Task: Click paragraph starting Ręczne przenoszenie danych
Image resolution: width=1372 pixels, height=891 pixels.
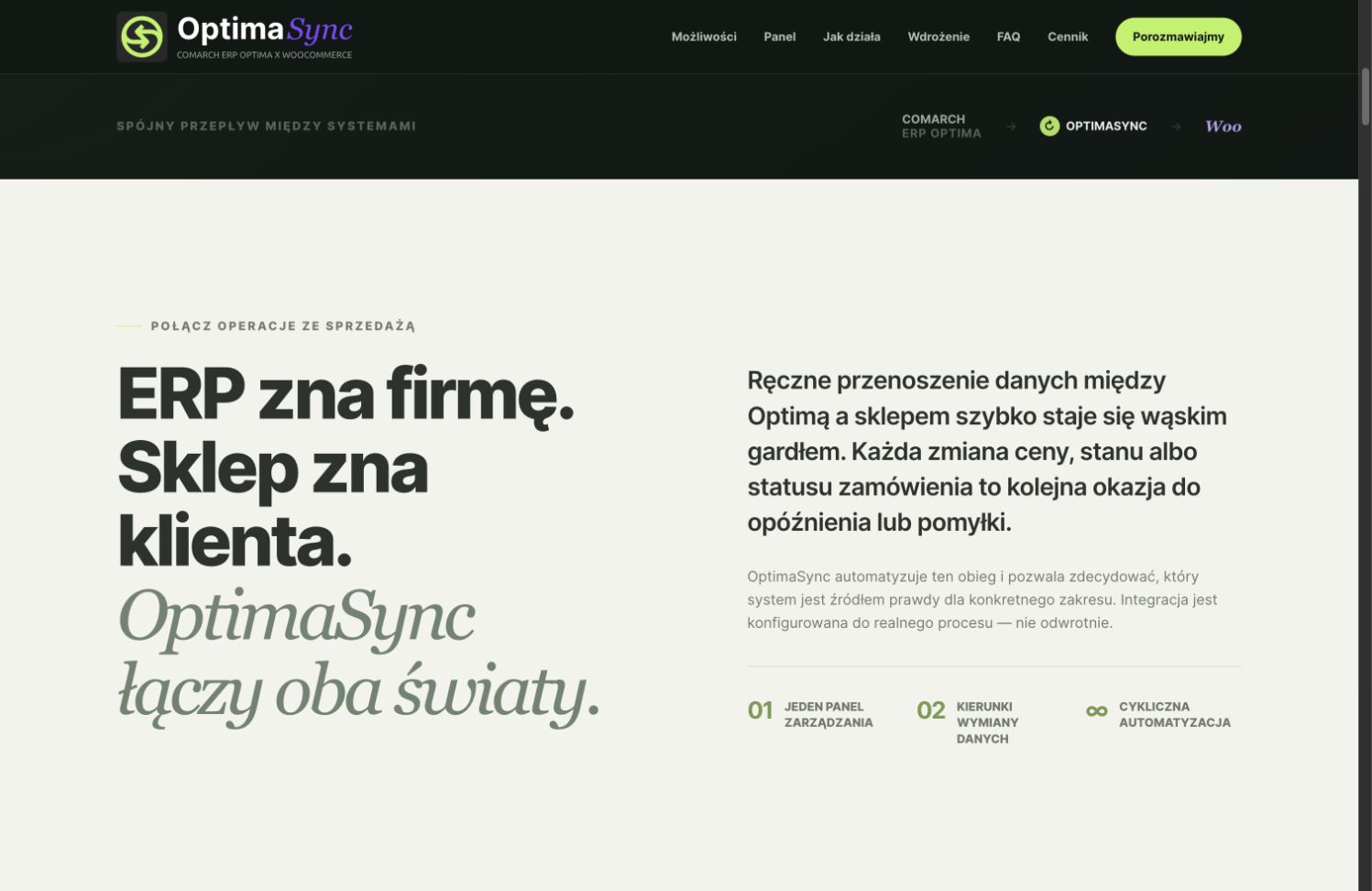Action: coord(987,451)
